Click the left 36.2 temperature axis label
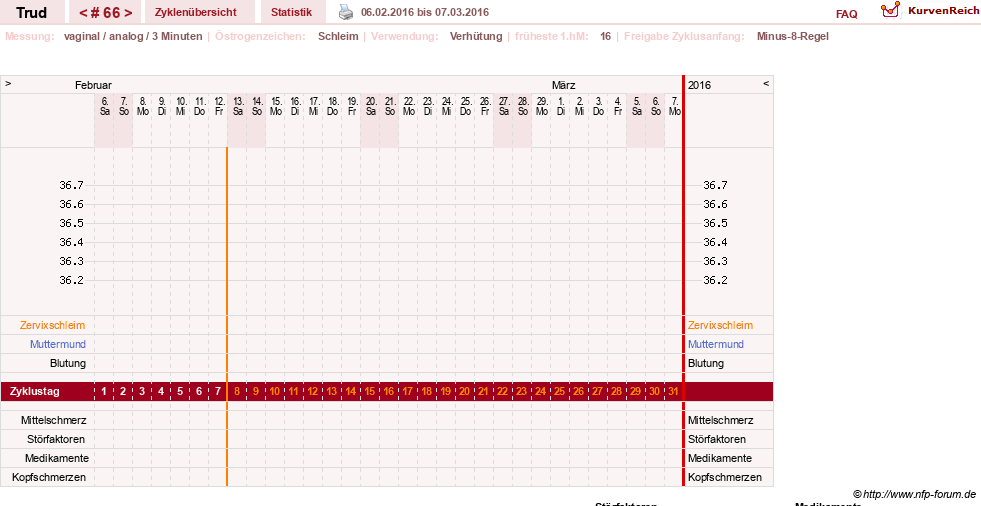This screenshot has width=981, height=506. point(71,280)
